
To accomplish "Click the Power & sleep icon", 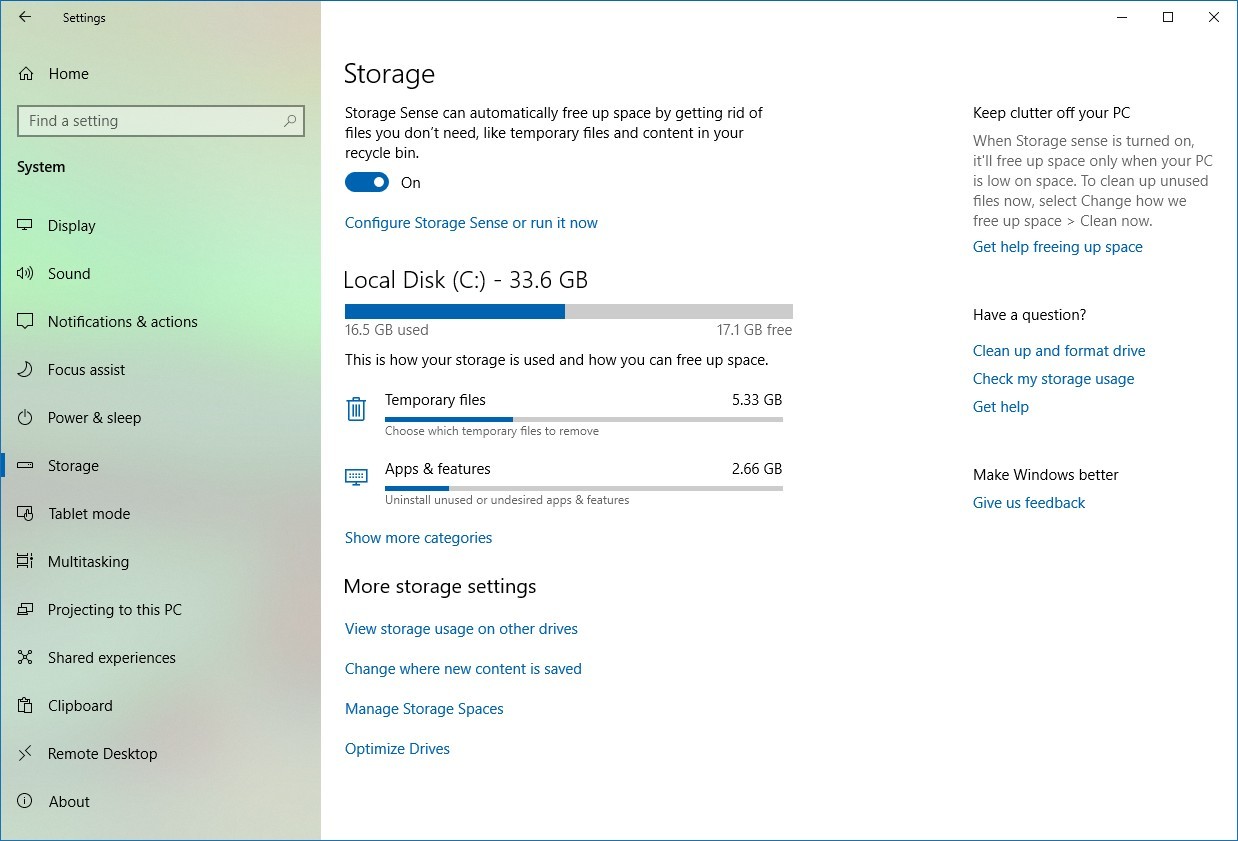I will click(25, 418).
